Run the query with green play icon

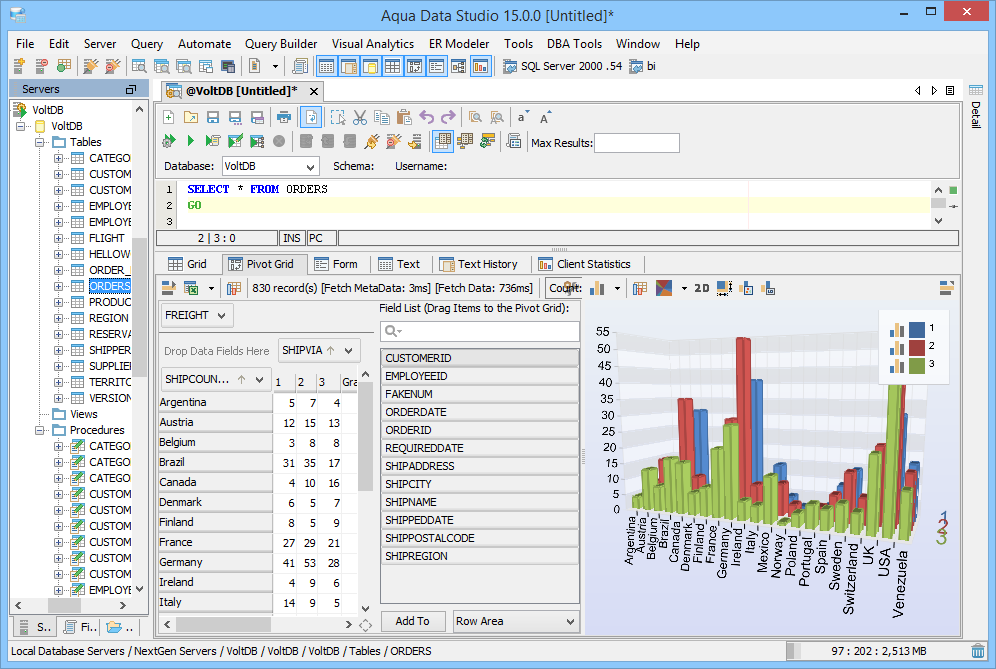tap(191, 141)
